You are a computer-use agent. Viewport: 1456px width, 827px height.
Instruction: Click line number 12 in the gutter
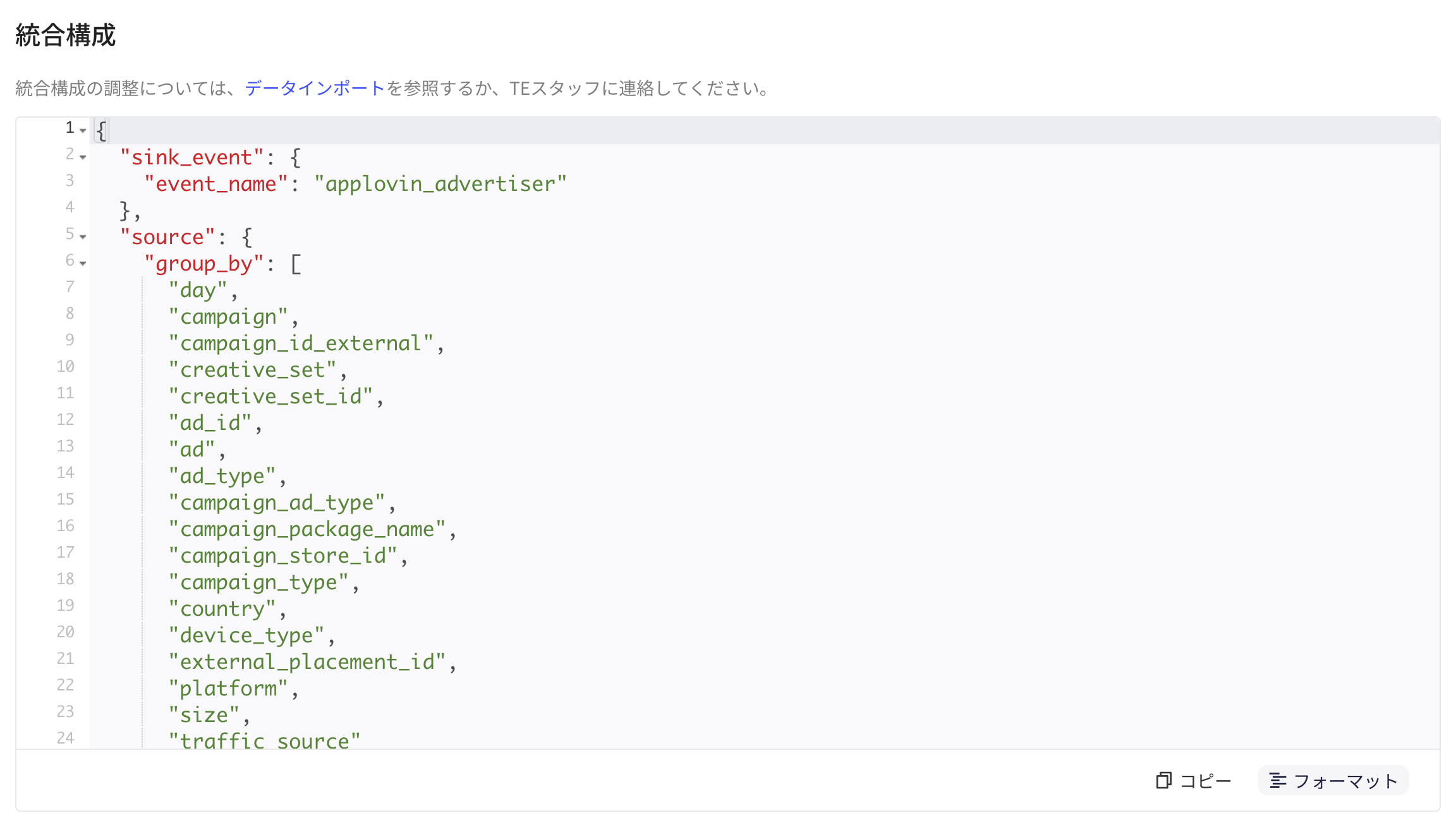(x=65, y=420)
